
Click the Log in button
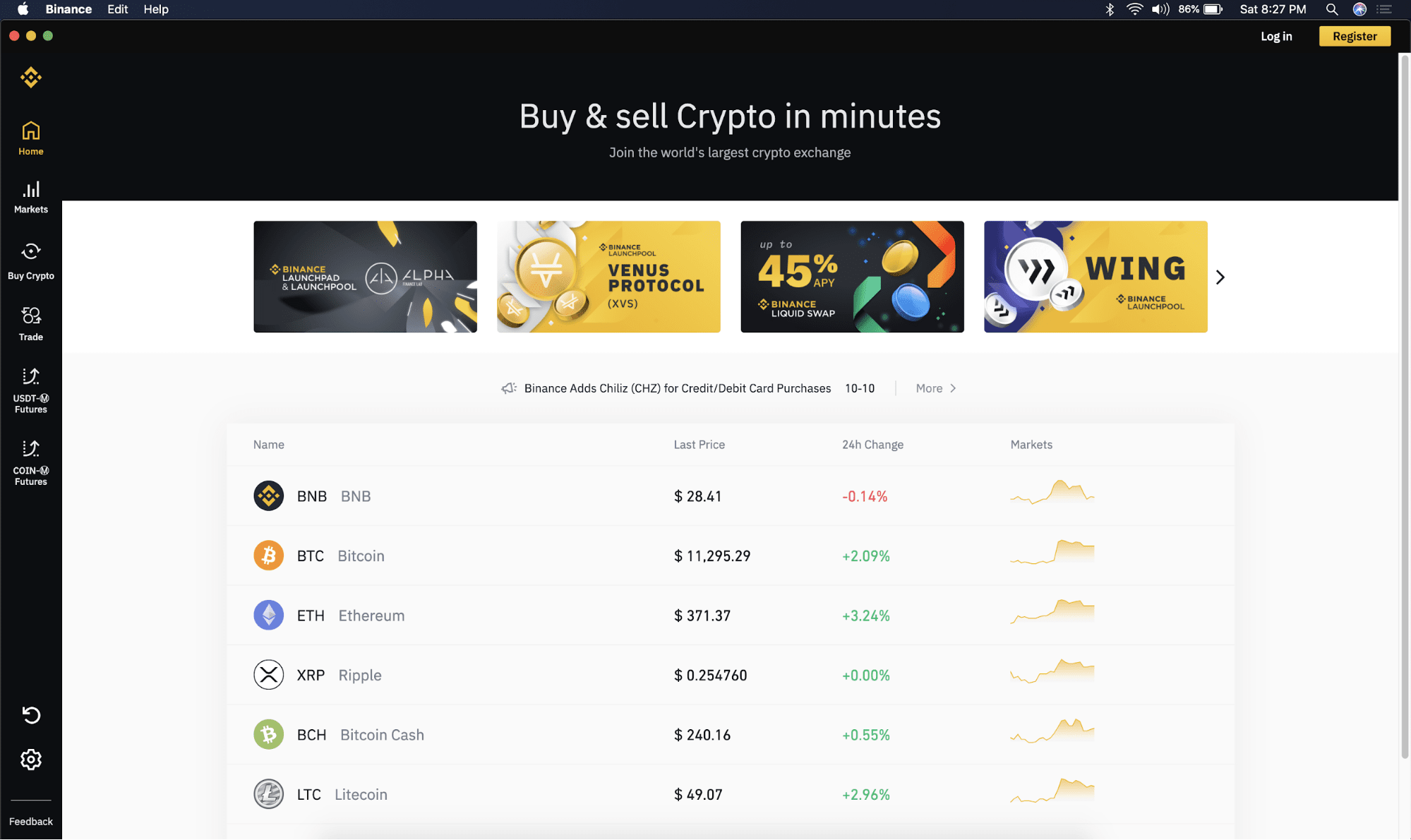[1276, 35]
